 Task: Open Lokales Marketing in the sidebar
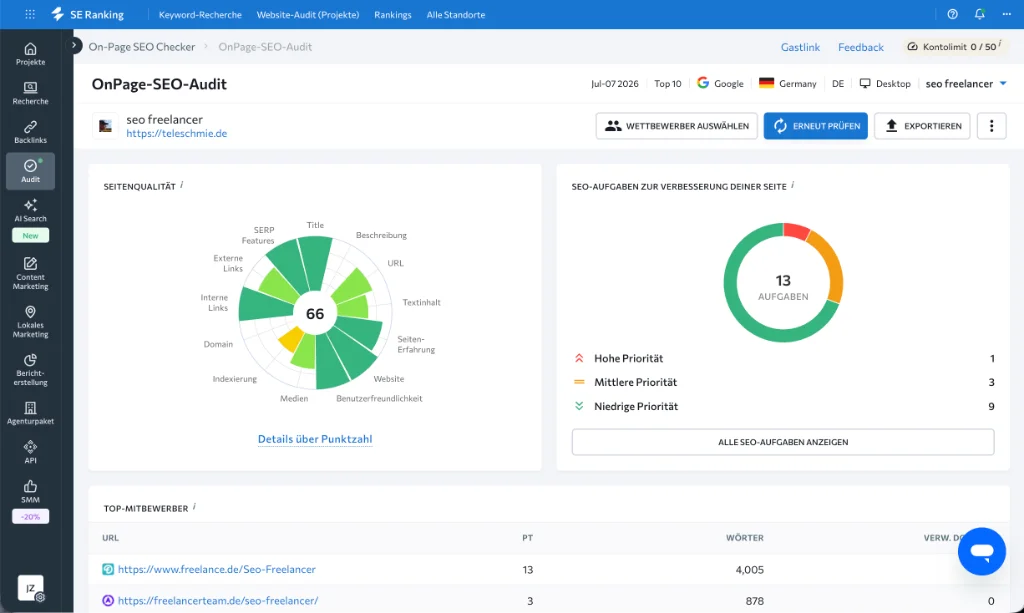pyautogui.click(x=30, y=322)
